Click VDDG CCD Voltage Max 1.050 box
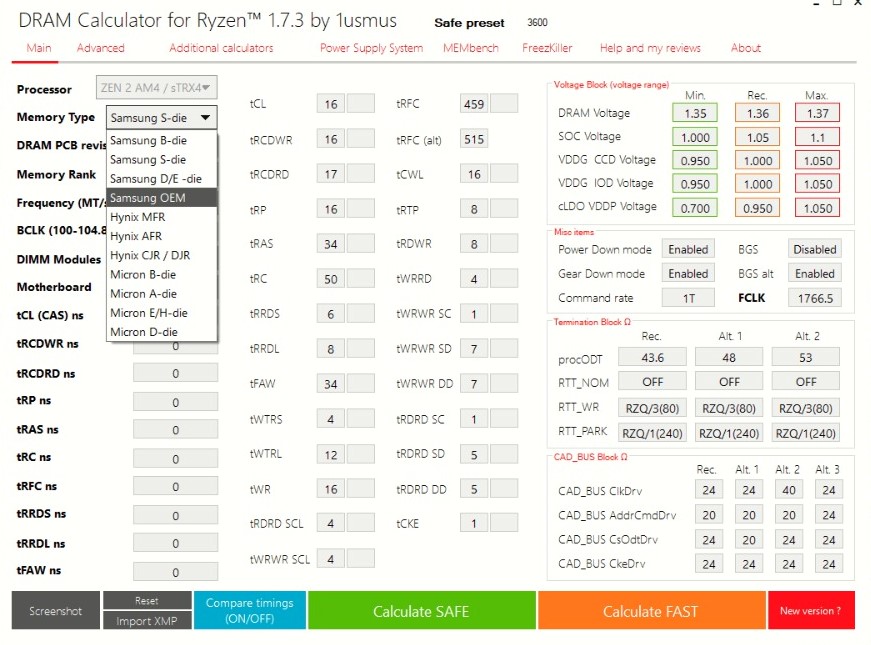This screenshot has width=871, height=645. coord(818,161)
